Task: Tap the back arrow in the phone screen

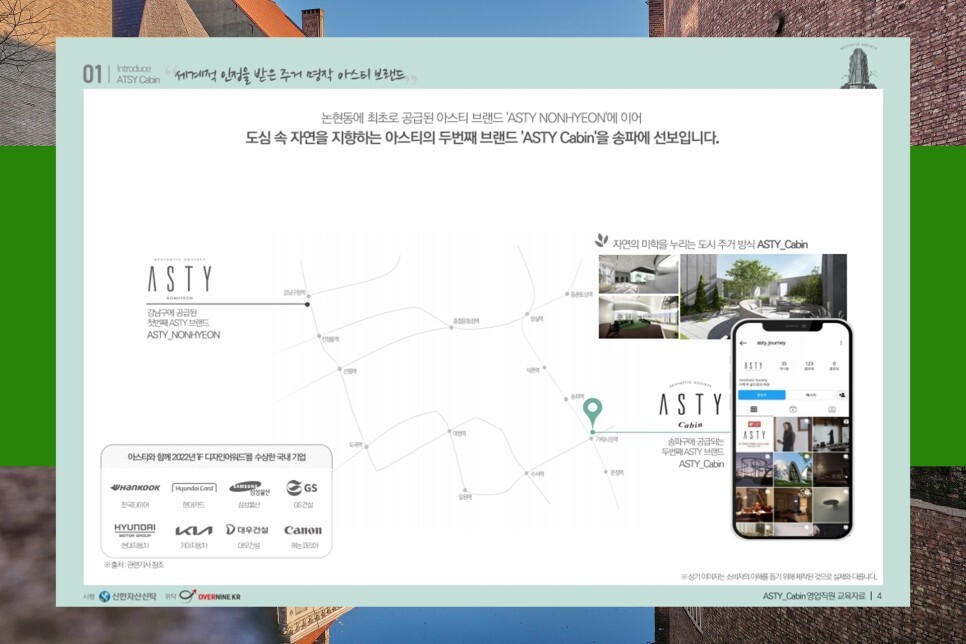Action: pos(743,343)
